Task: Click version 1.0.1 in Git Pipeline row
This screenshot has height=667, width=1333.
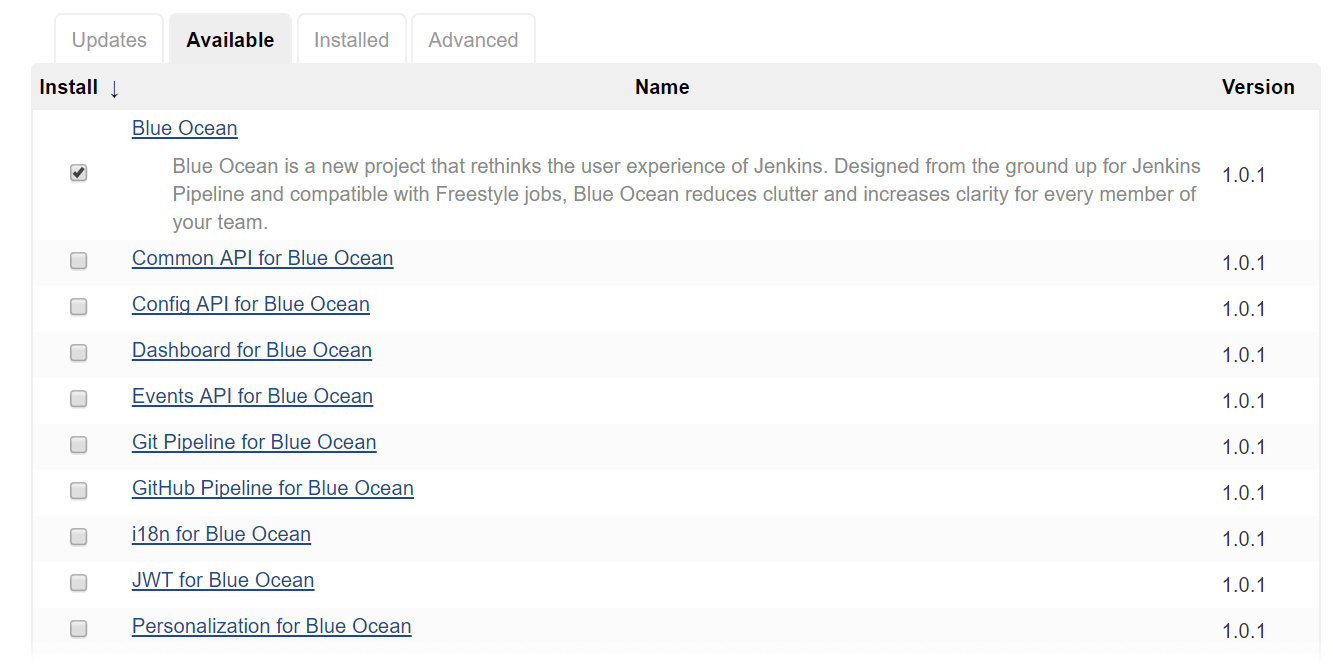Action: click(1244, 447)
